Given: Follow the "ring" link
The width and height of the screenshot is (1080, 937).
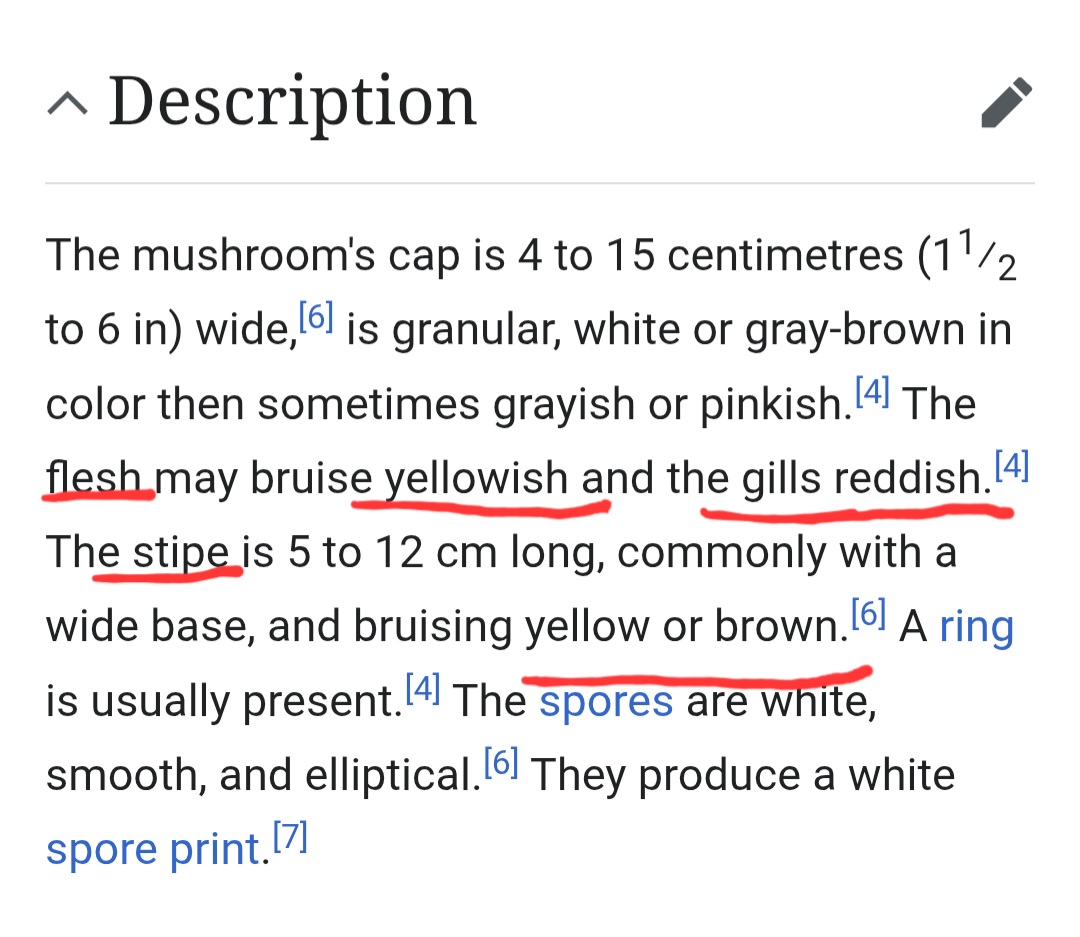Looking at the screenshot, I should point(976,628).
